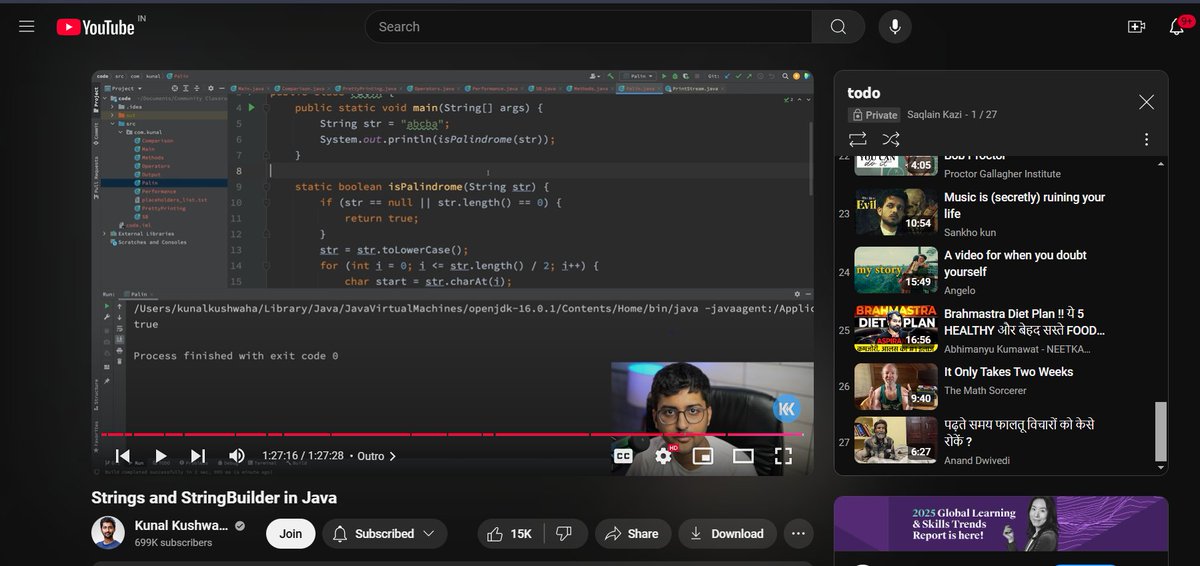Open the Create video icon
This screenshot has width=1200, height=566.
(x=1136, y=27)
